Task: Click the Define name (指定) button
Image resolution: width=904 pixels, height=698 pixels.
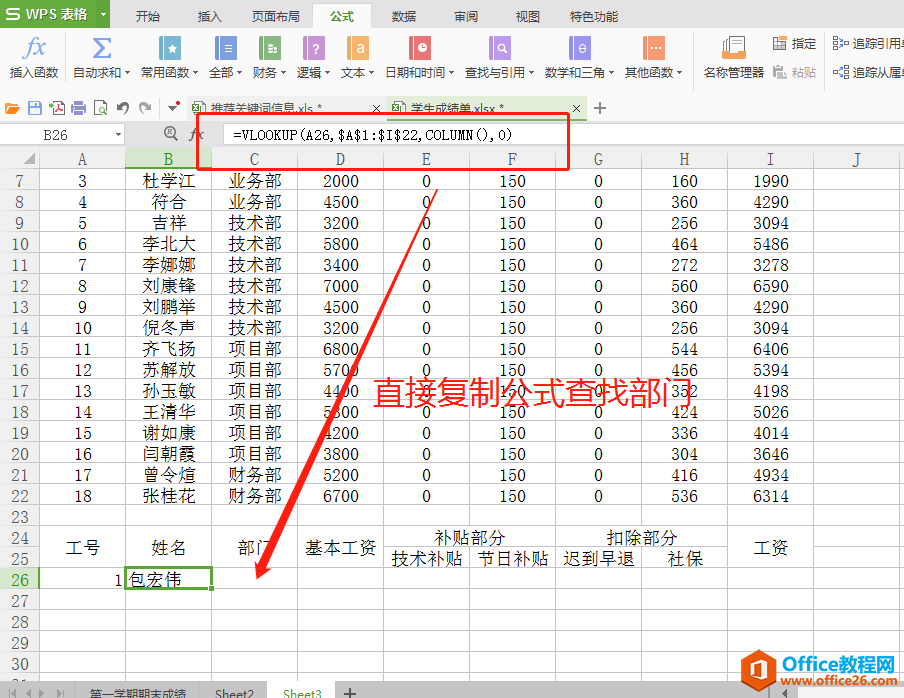Action: 794,43
